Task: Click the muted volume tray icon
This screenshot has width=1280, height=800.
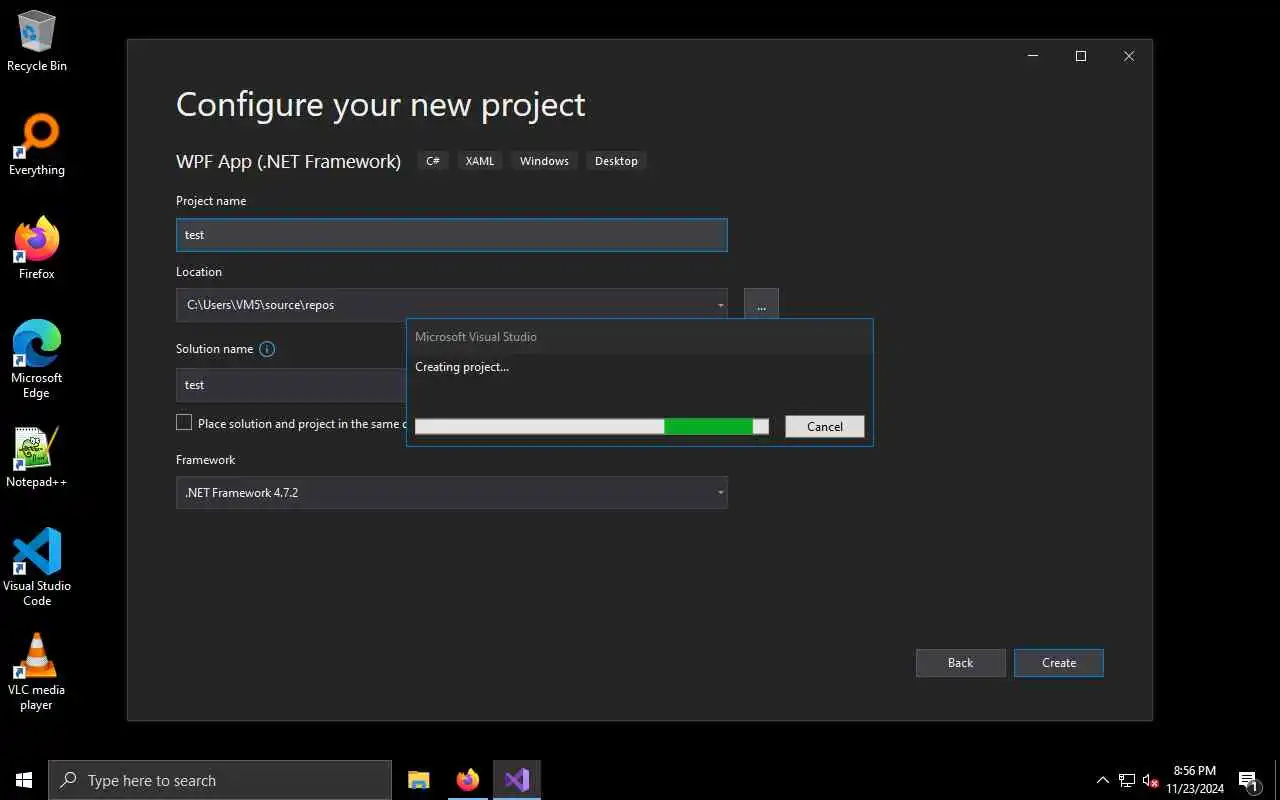Action: (1150, 780)
